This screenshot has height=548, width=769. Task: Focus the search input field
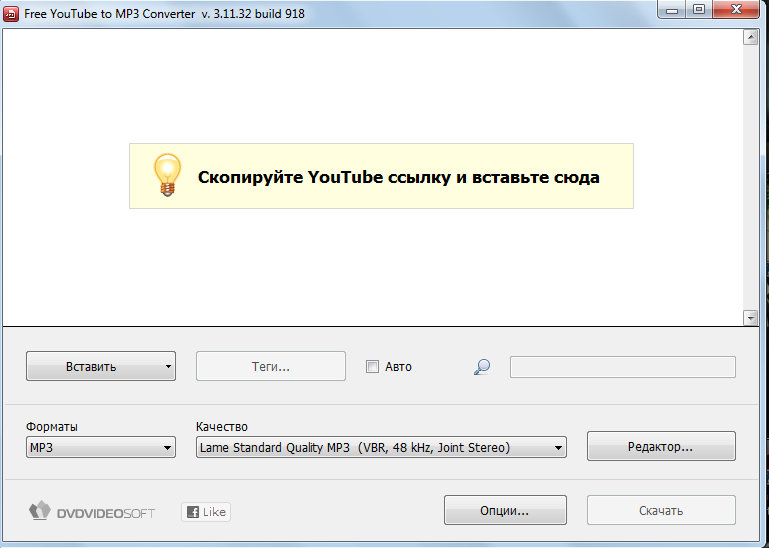[x=622, y=367]
